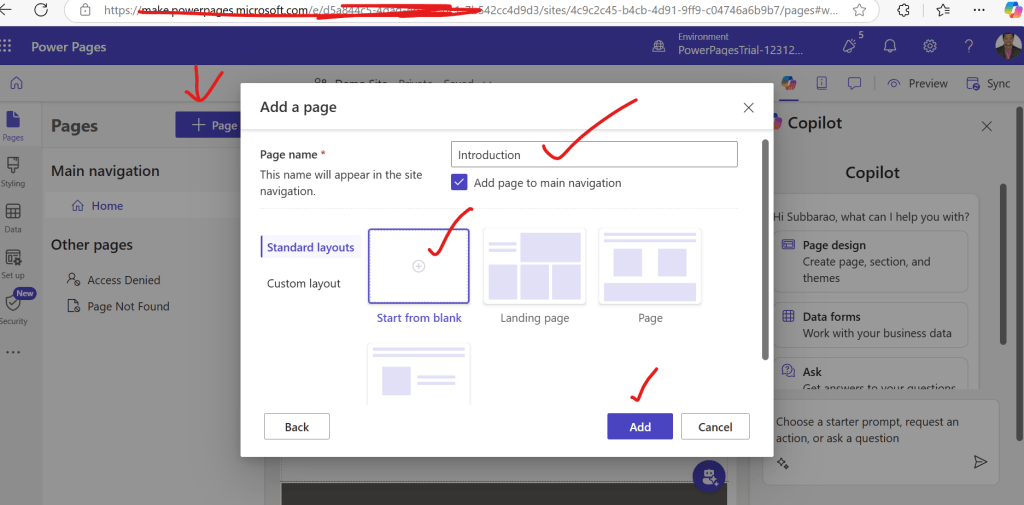The image size is (1024, 505).
Task: Close the Copilot panel
Action: pos(986,126)
